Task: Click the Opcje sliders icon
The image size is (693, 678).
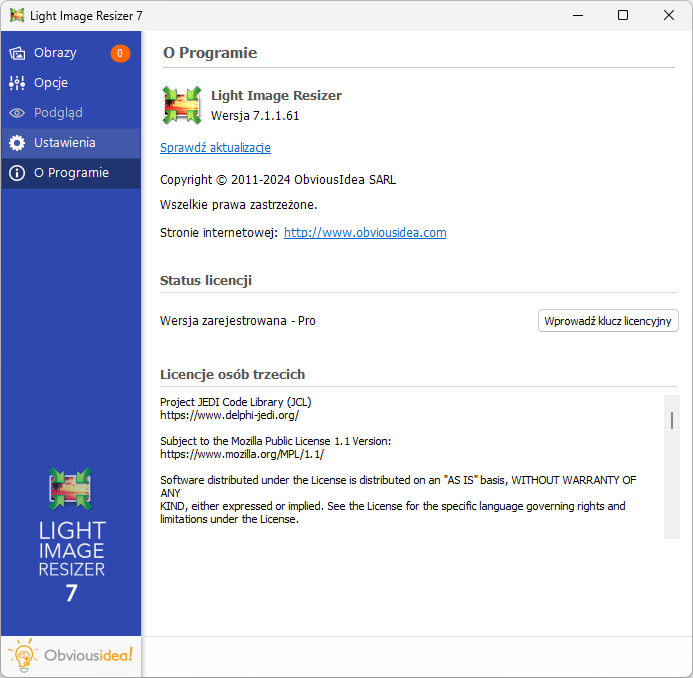Action: point(17,83)
